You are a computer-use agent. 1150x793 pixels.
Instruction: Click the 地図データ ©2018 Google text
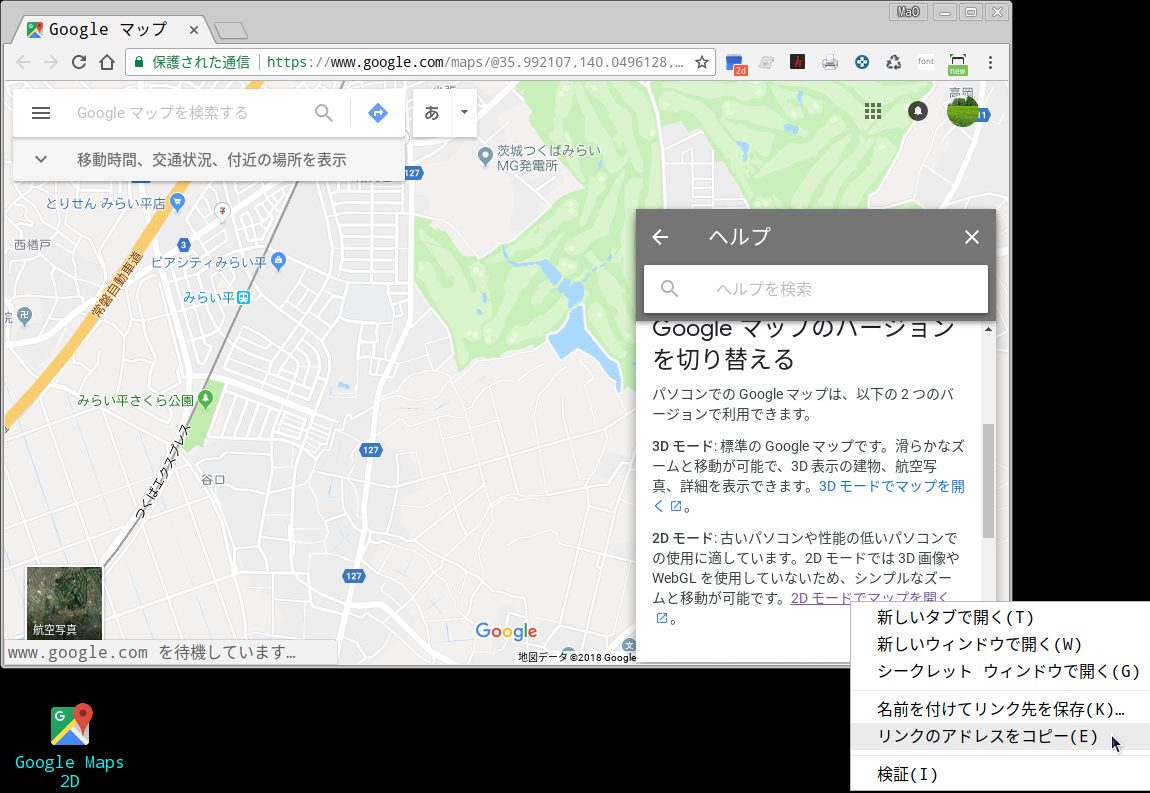pyautogui.click(x=577, y=657)
